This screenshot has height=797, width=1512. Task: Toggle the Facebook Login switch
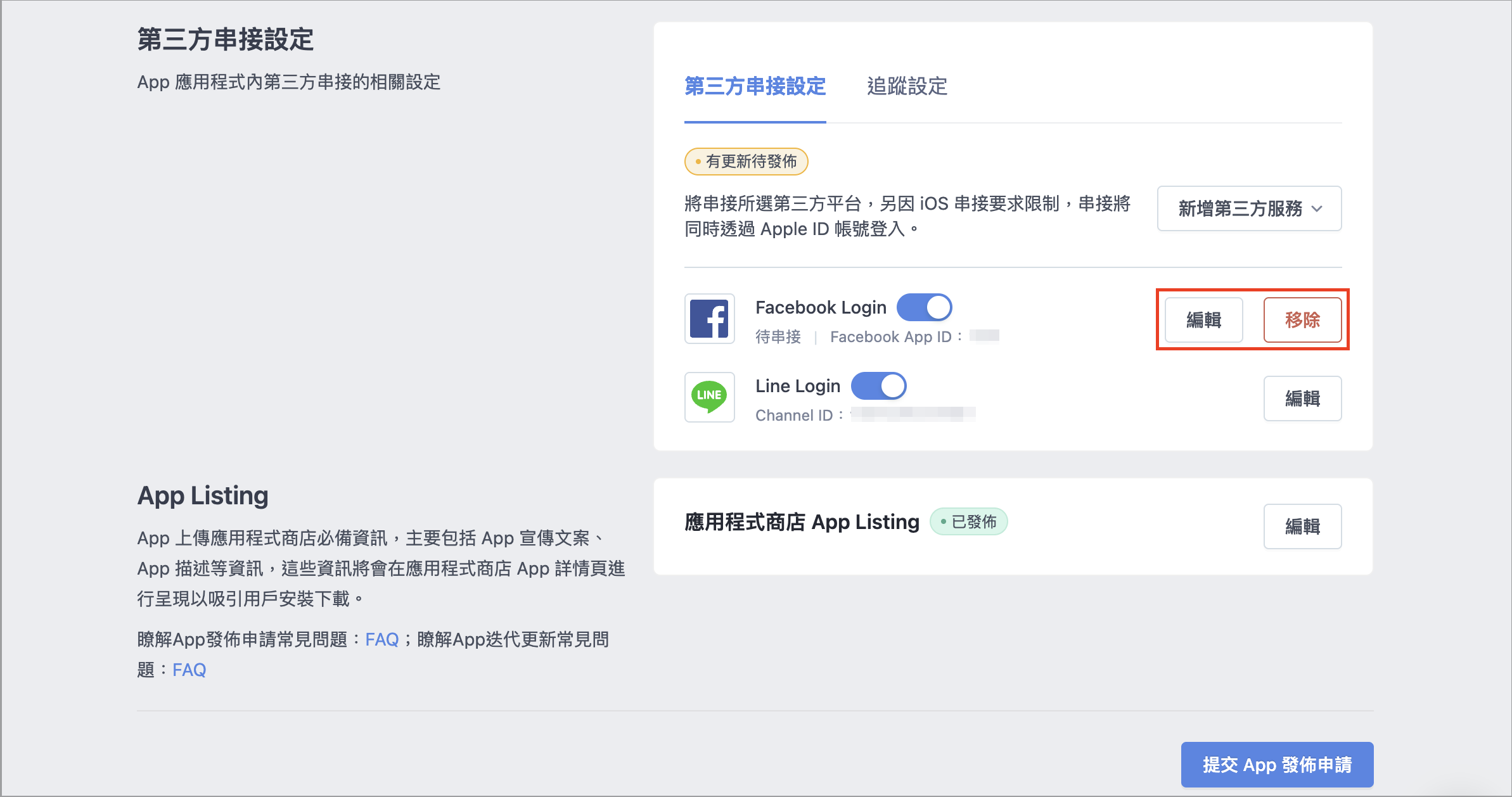[924, 307]
